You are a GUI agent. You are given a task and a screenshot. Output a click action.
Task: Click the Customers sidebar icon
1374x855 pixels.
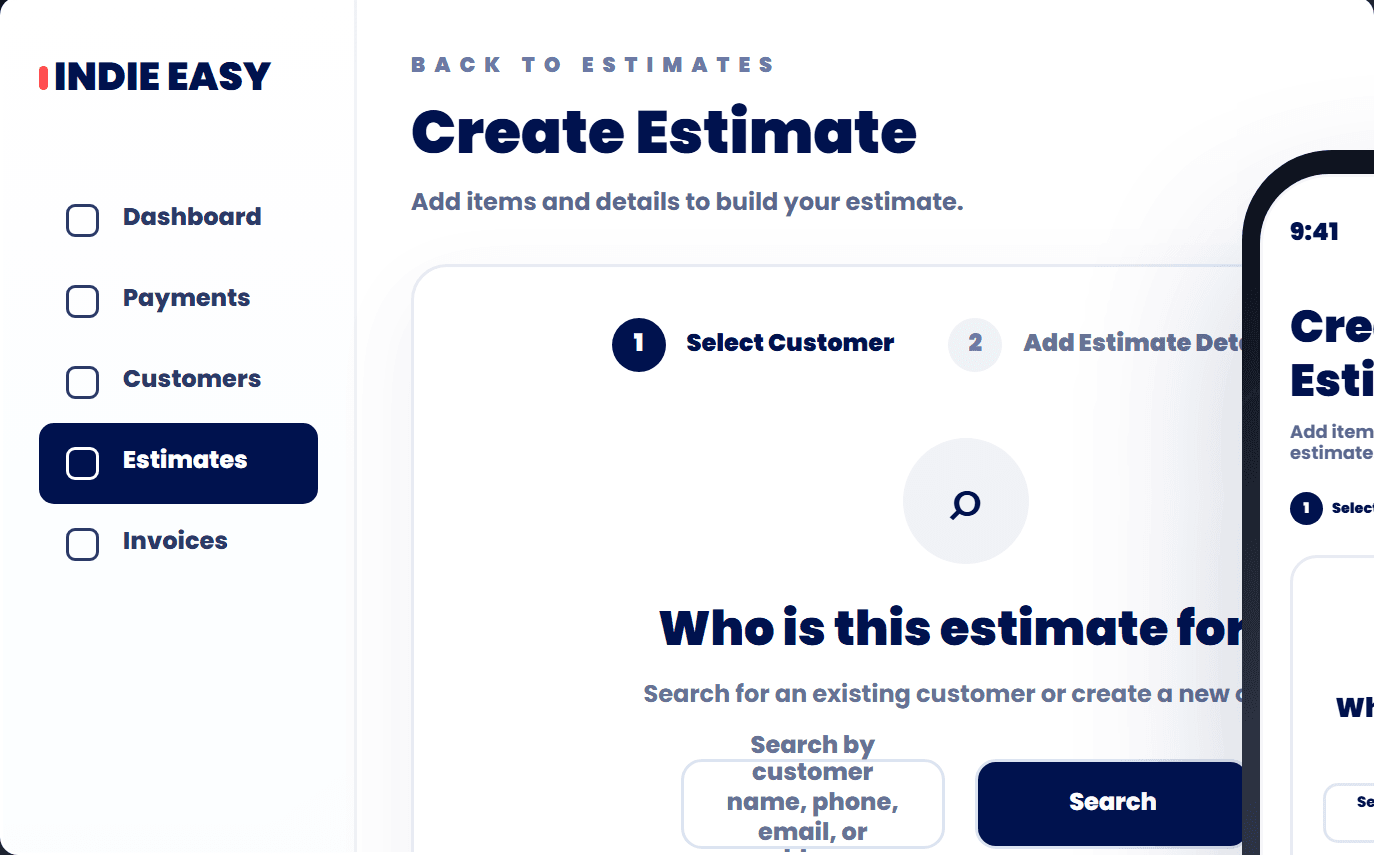click(x=82, y=382)
